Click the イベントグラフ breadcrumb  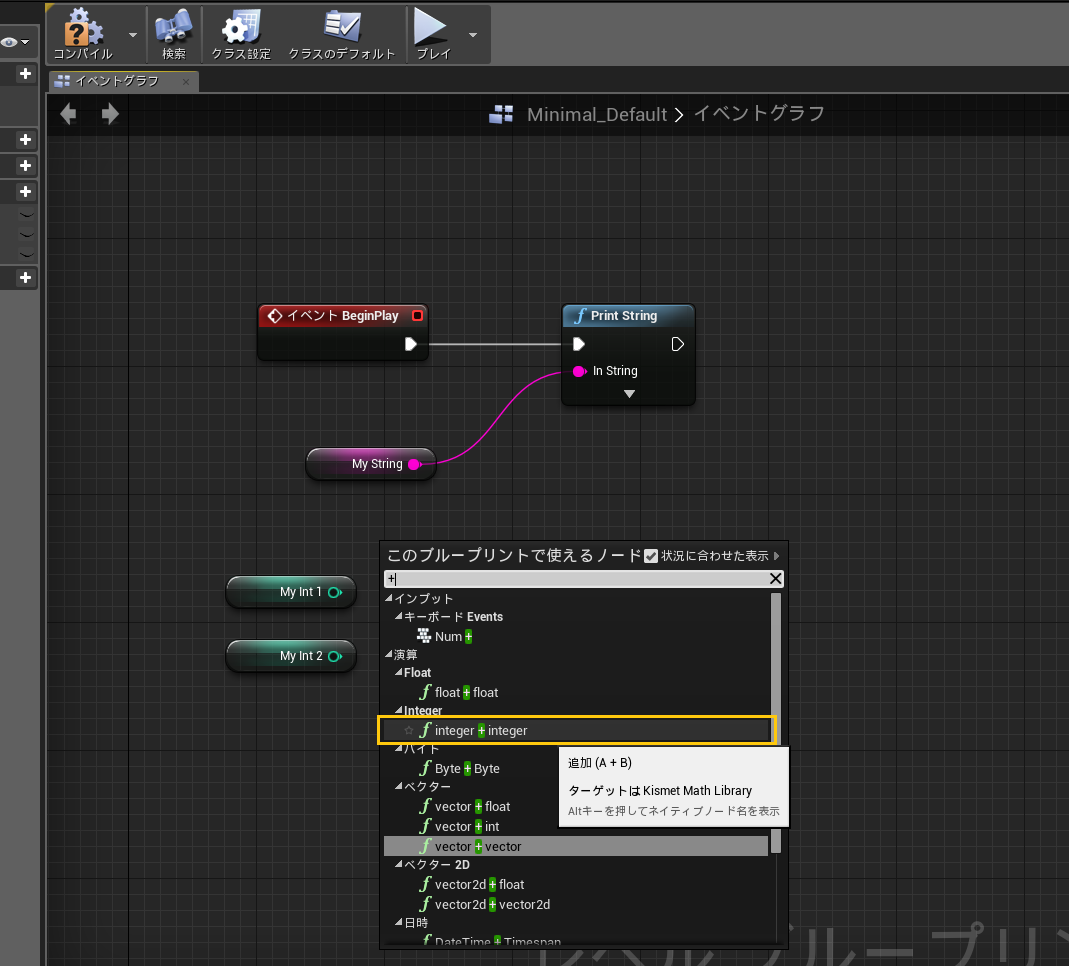tap(759, 114)
